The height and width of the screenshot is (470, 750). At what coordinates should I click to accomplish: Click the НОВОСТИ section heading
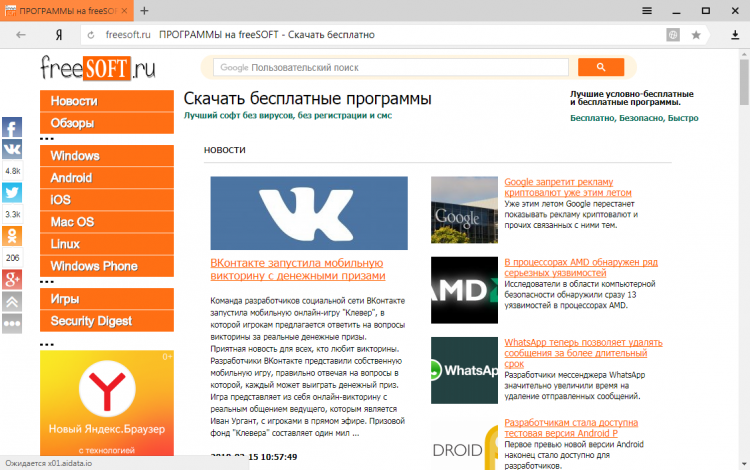click(x=225, y=150)
